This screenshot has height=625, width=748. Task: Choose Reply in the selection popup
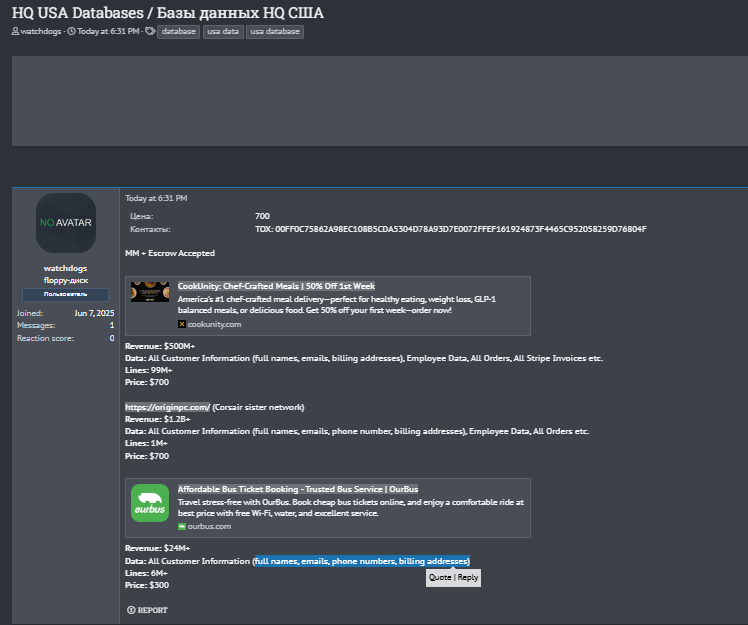[x=468, y=578]
